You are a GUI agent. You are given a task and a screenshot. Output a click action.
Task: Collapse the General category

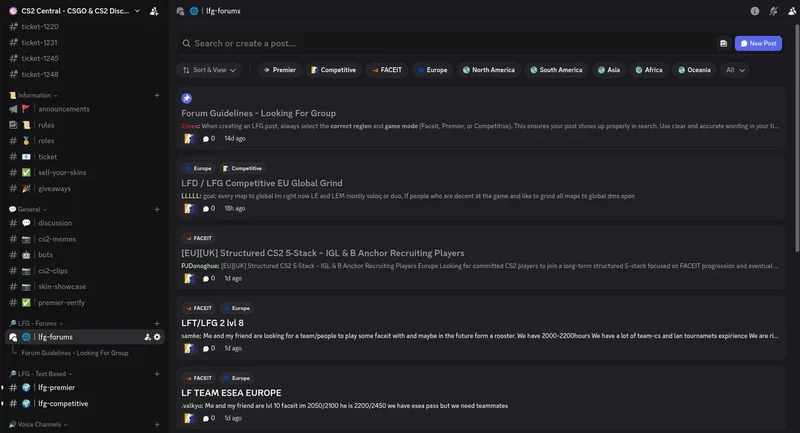tap(29, 209)
